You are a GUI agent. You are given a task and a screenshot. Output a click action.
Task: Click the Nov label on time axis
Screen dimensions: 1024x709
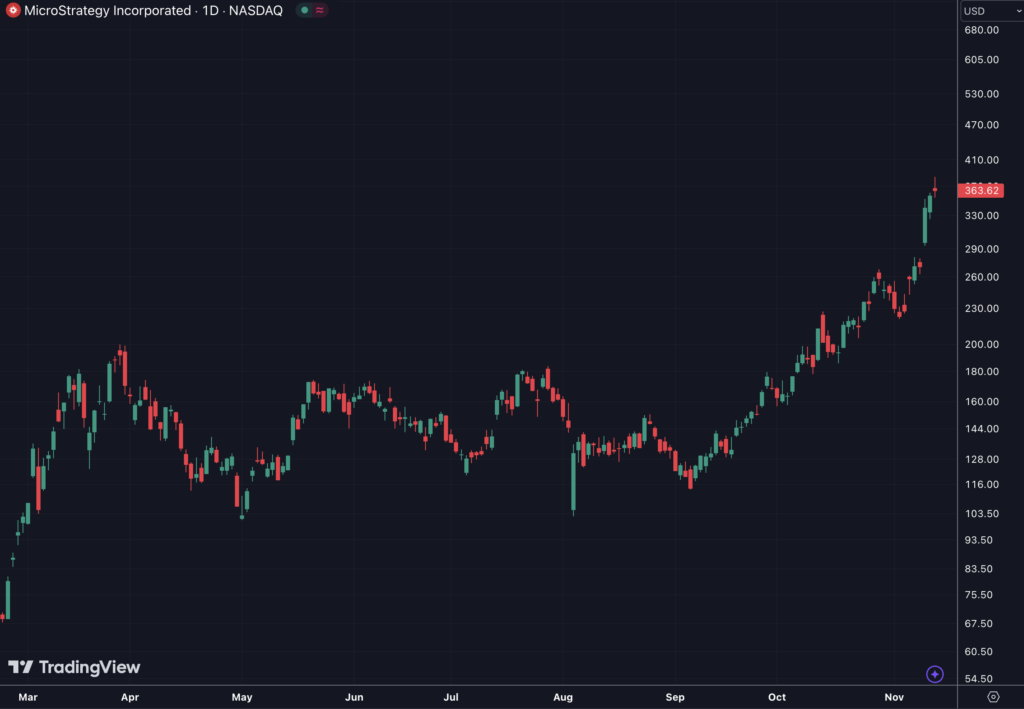click(x=893, y=697)
